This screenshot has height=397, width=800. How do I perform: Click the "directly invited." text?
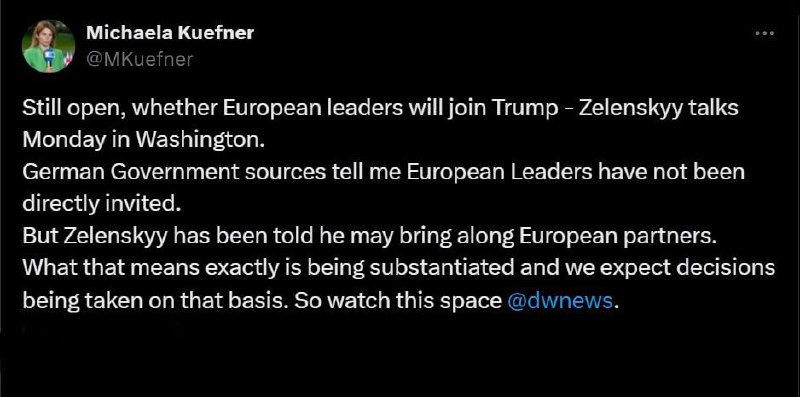pos(102,204)
